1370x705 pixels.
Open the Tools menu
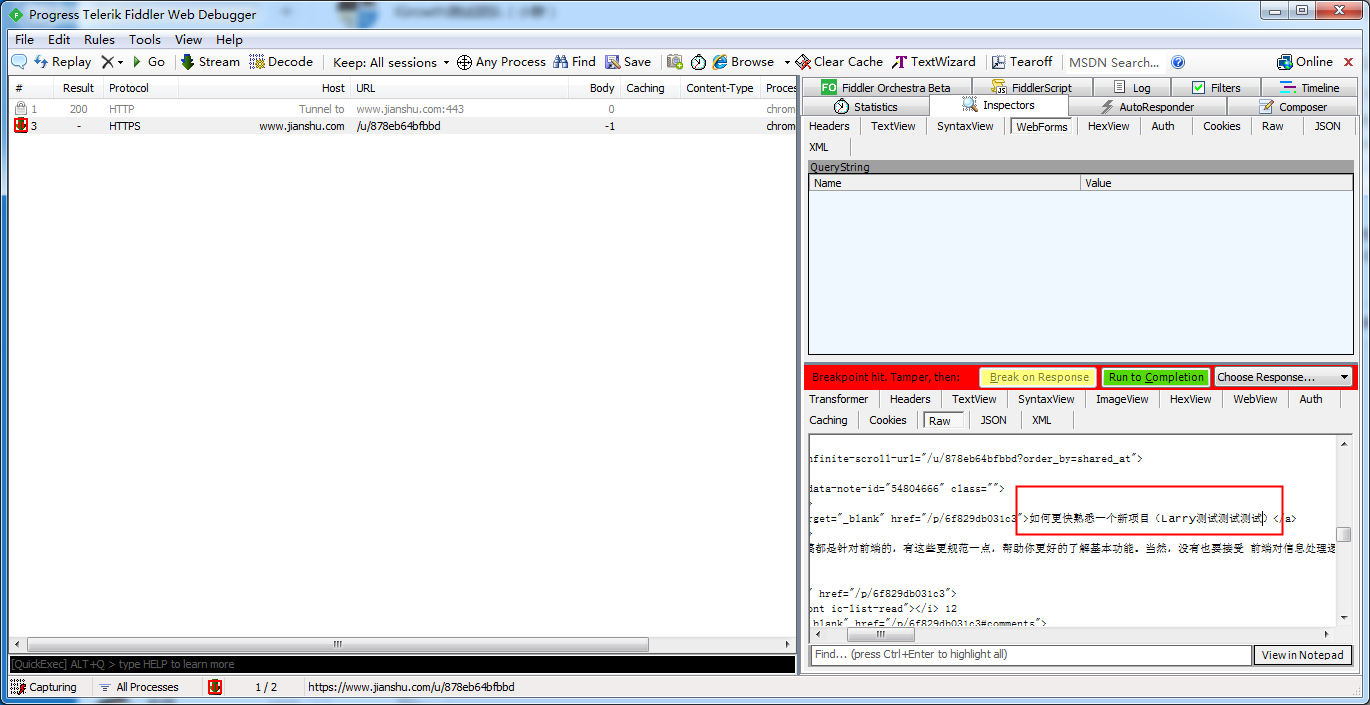[x=144, y=40]
